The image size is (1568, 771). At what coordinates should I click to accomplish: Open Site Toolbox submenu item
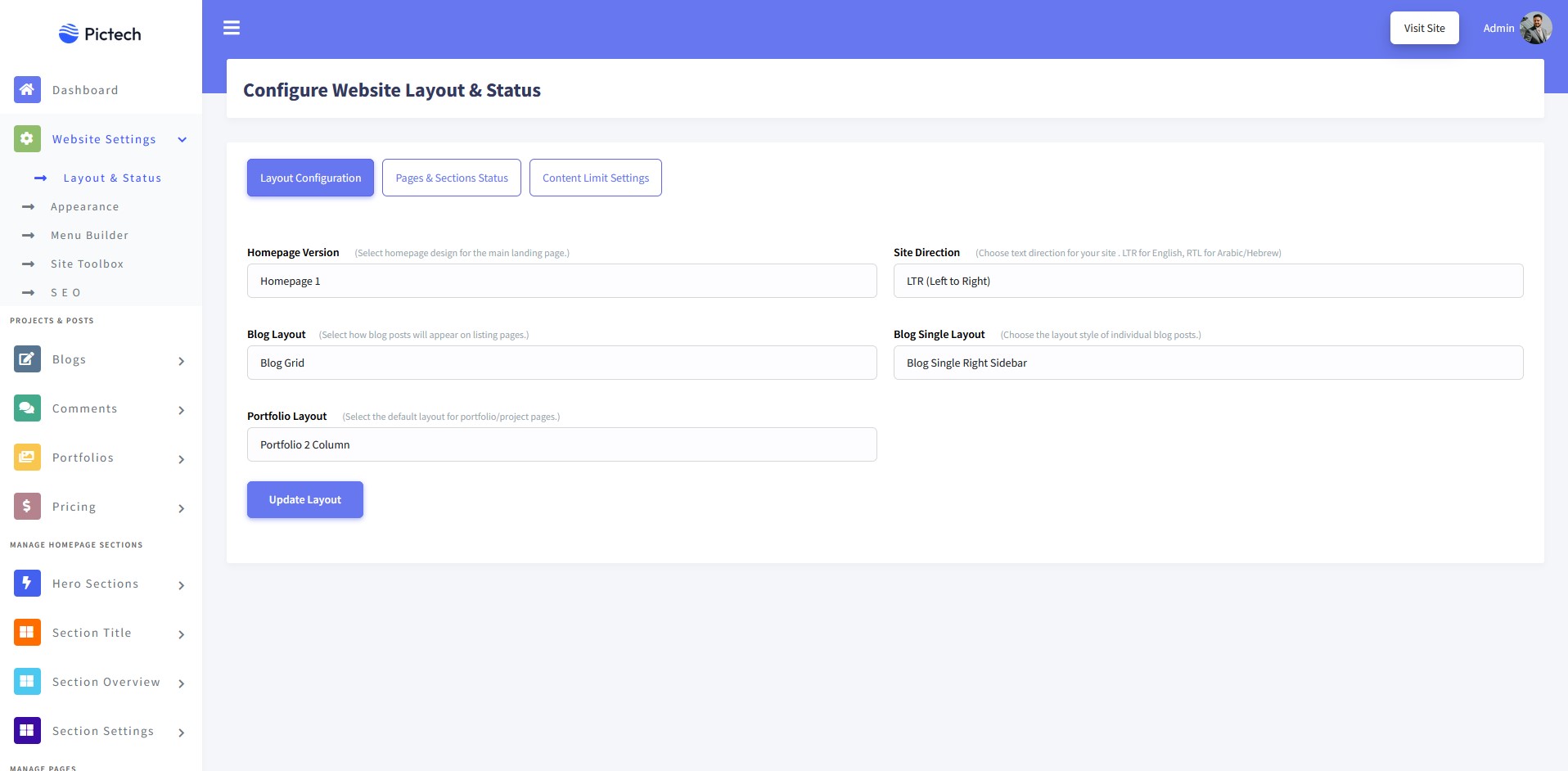coord(88,264)
